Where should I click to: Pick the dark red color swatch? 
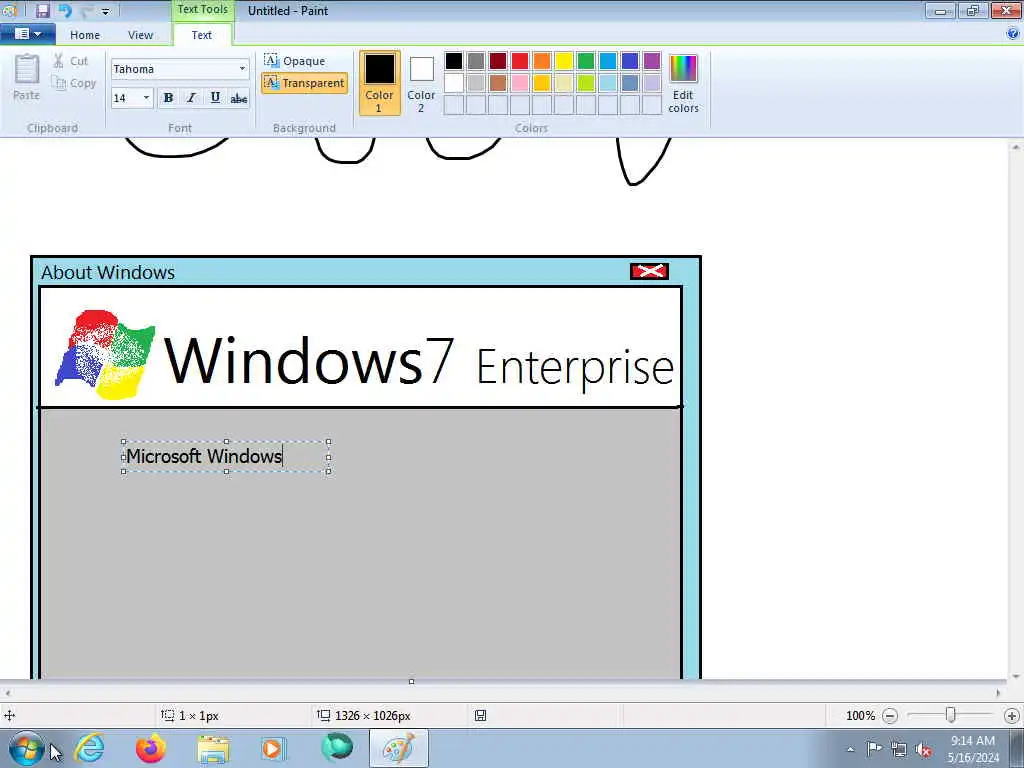click(x=498, y=61)
